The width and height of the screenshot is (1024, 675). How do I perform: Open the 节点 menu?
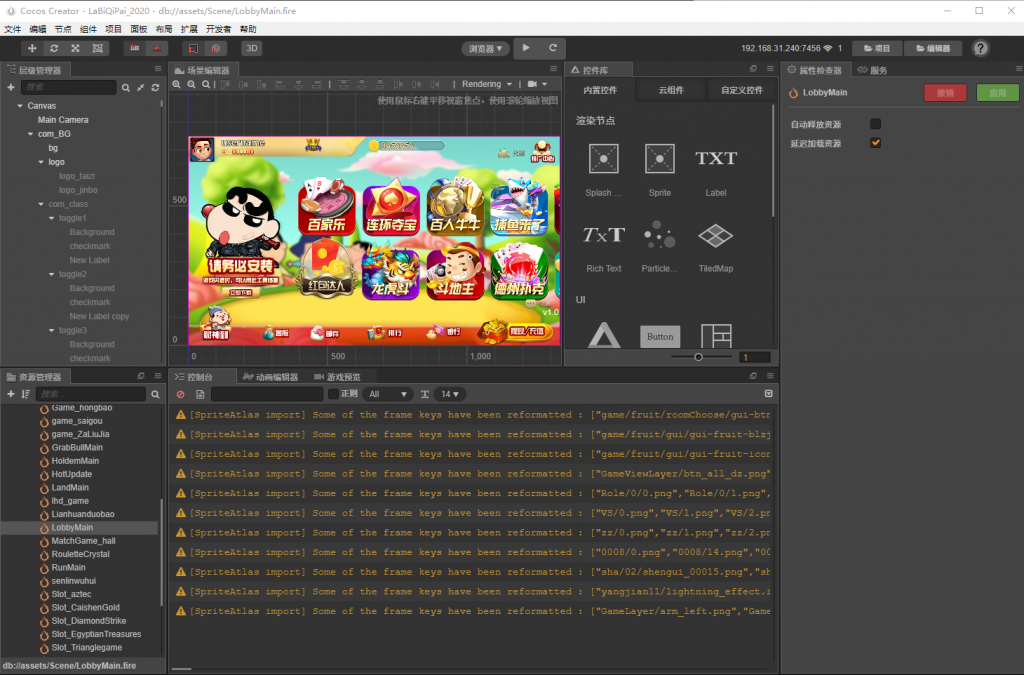pyautogui.click(x=63, y=29)
